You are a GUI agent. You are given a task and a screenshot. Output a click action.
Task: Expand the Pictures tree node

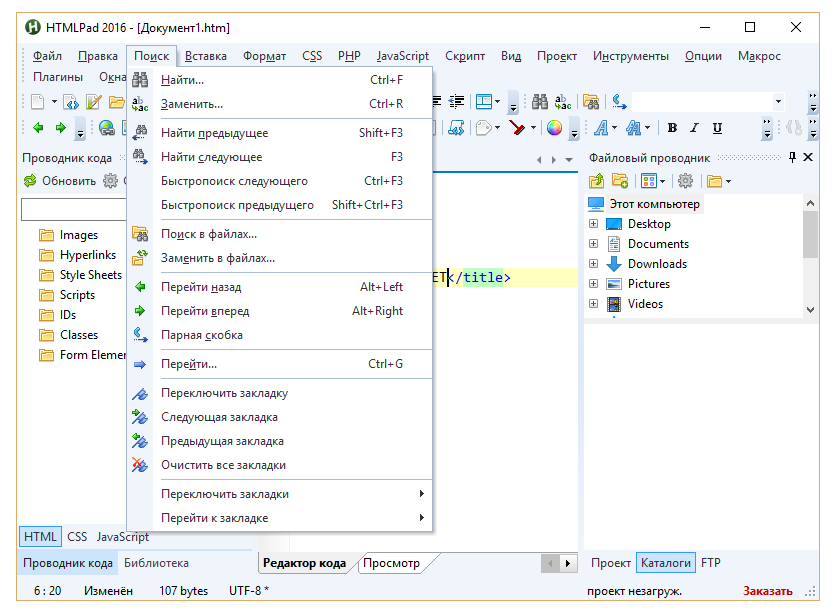pyautogui.click(x=594, y=283)
